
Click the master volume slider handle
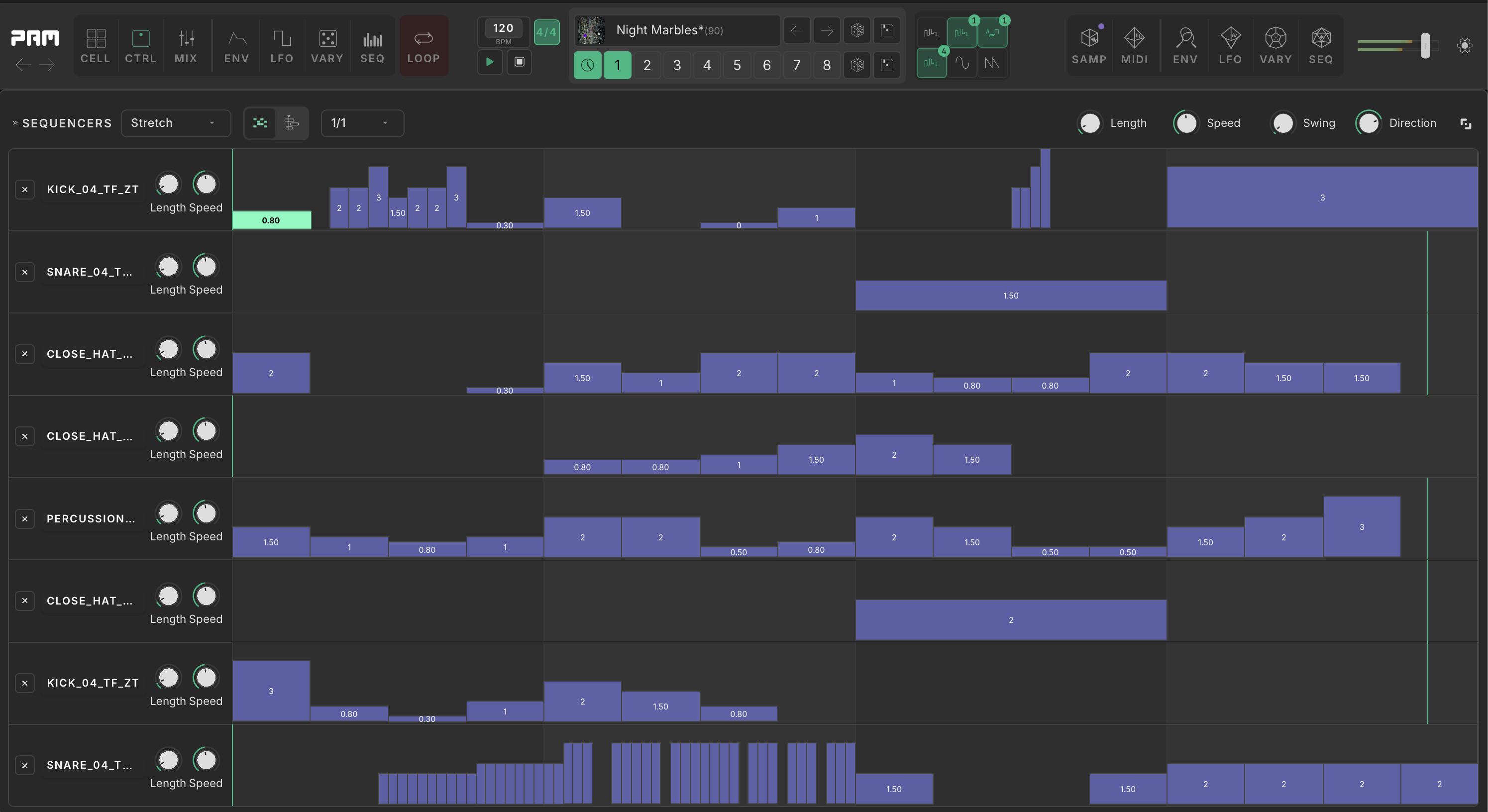(1425, 46)
